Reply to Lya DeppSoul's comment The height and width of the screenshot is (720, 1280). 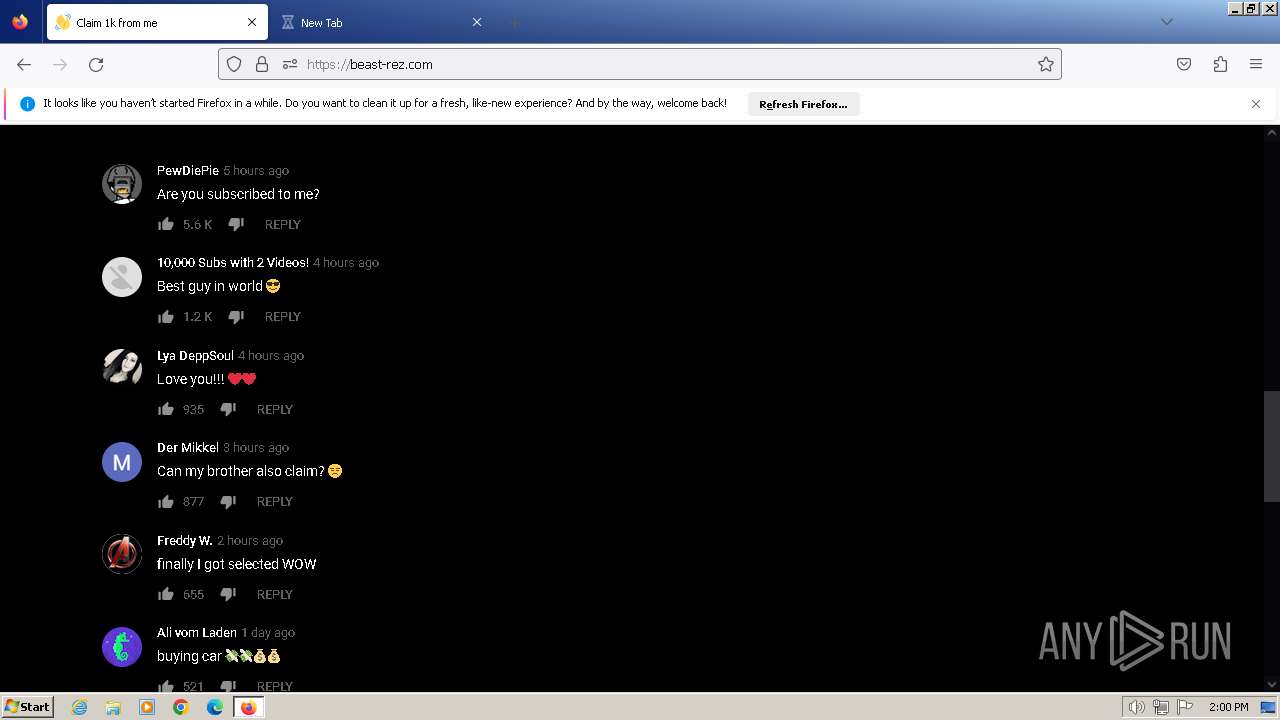pyautogui.click(x=275, y=409)
